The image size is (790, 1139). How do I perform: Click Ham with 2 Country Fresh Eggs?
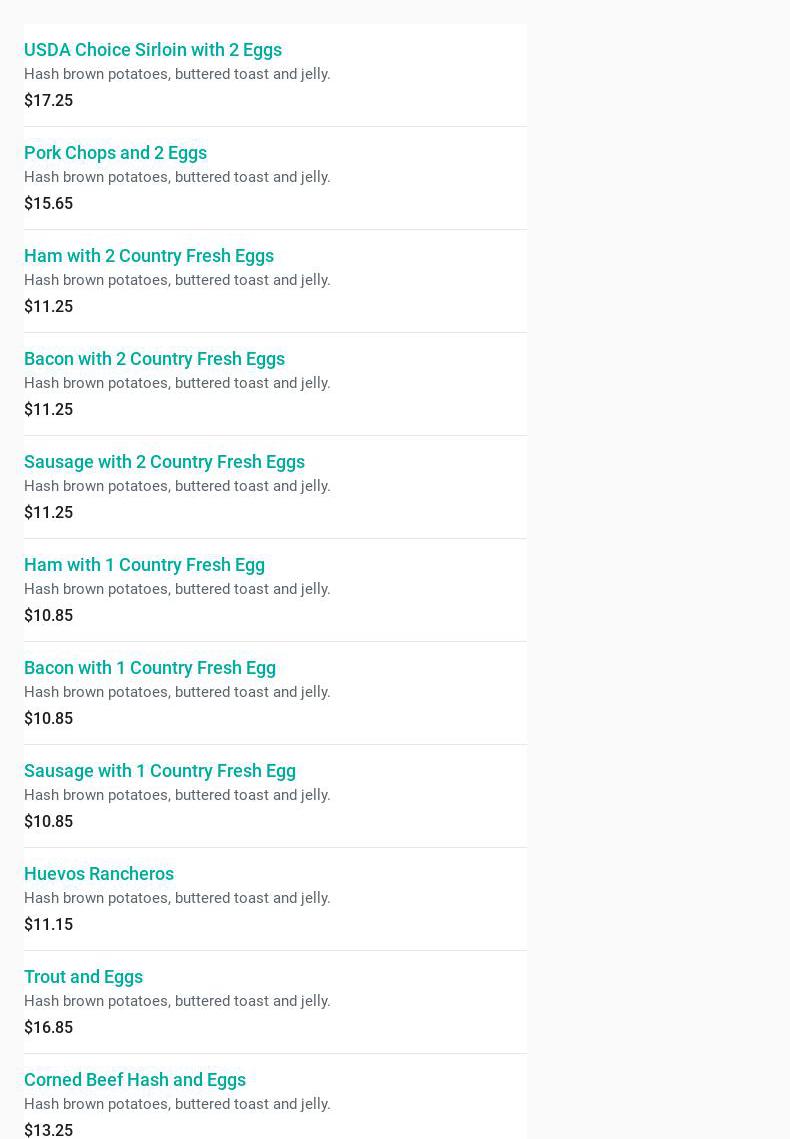[x=149, y=255]
